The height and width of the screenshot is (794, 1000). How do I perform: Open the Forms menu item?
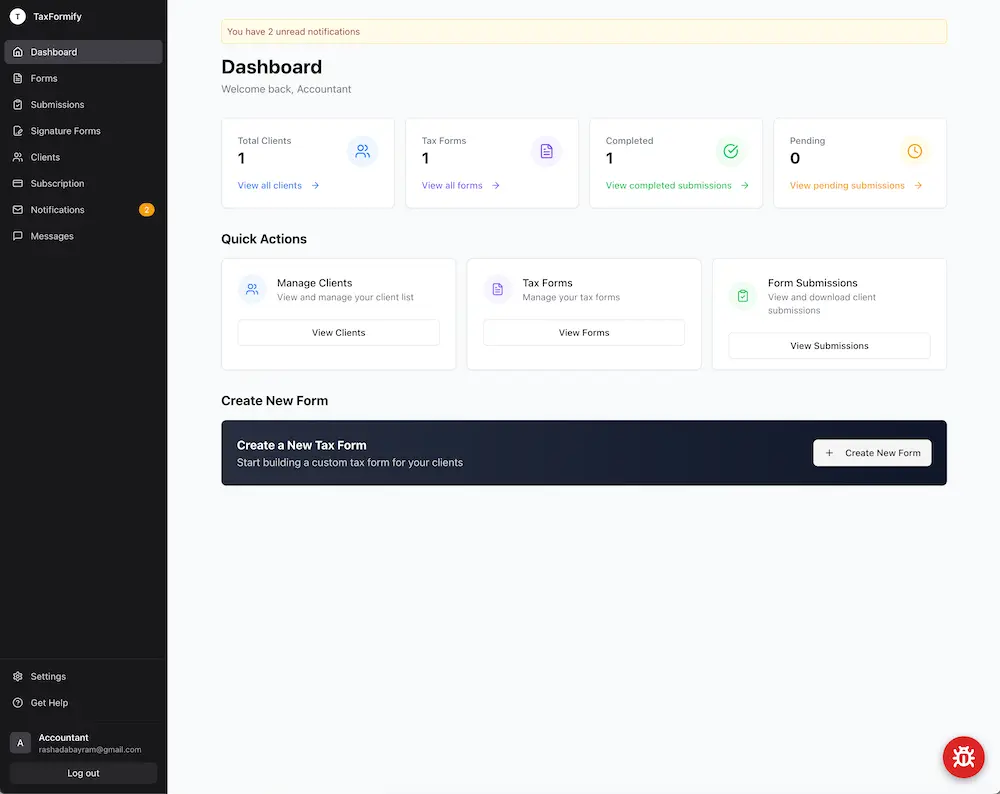click(84, 78)
